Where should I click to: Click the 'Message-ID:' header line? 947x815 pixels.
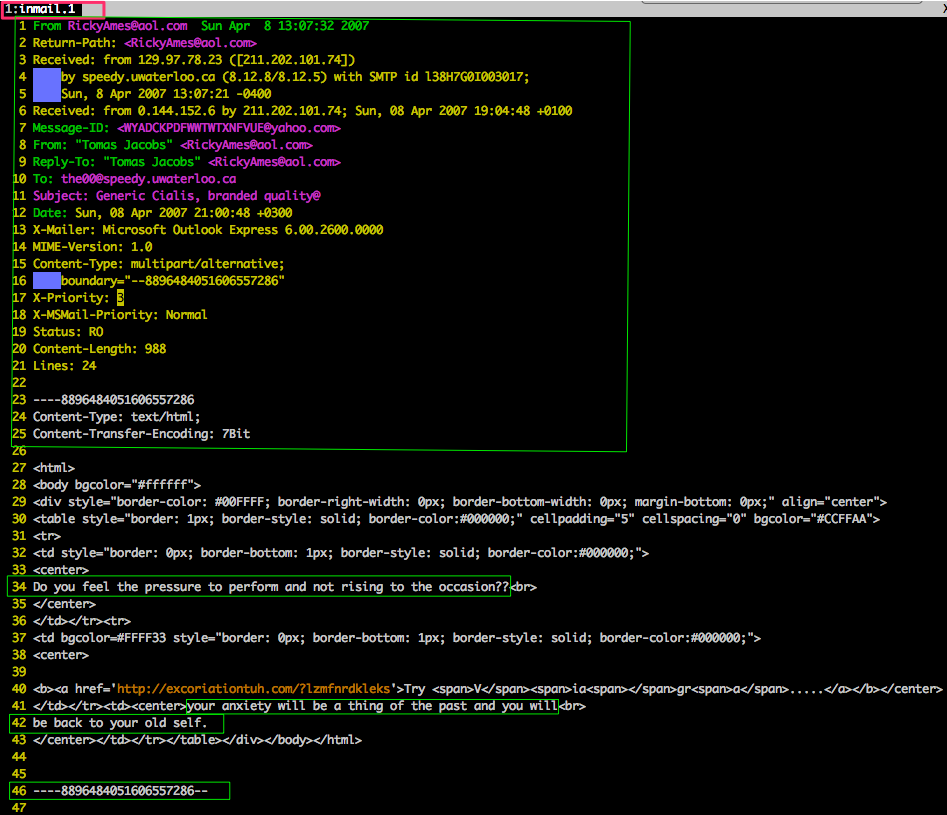click(187, 127)
